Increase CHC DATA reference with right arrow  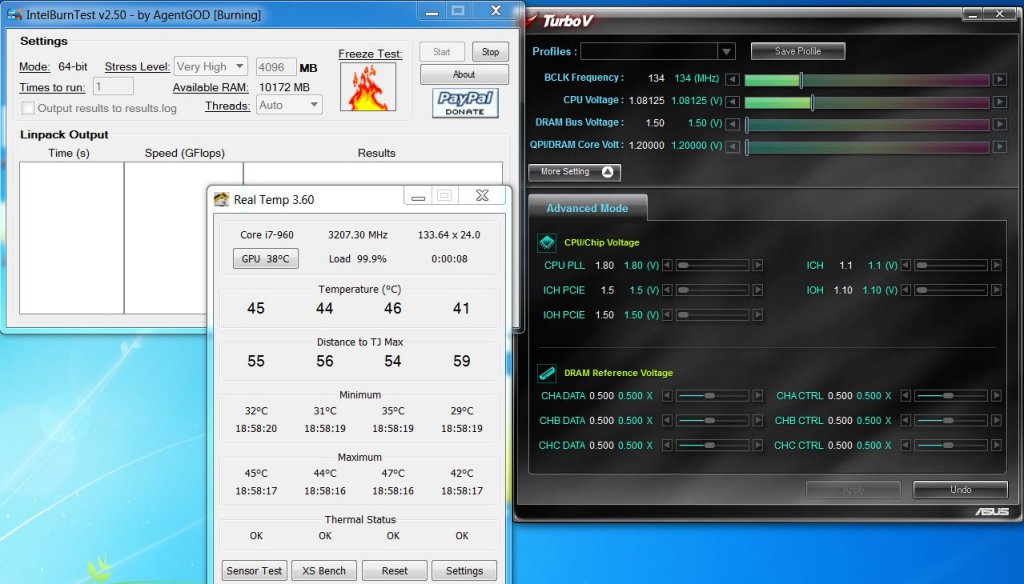(x=758, y=446)
